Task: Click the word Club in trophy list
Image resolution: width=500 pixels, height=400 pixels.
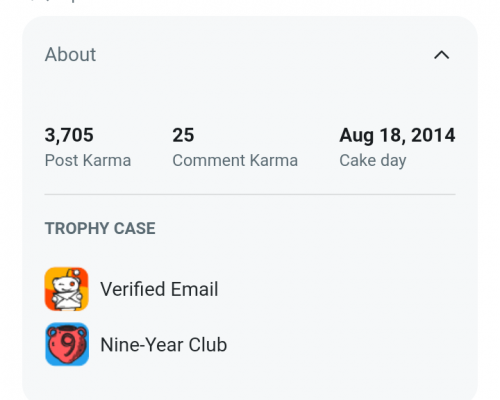Action: [x=208, y=344]
